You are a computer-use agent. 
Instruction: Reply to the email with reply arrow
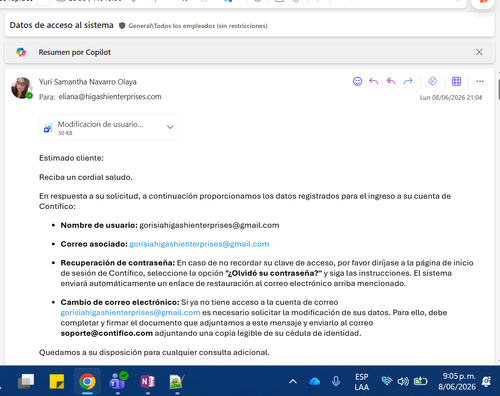[374, 81]
